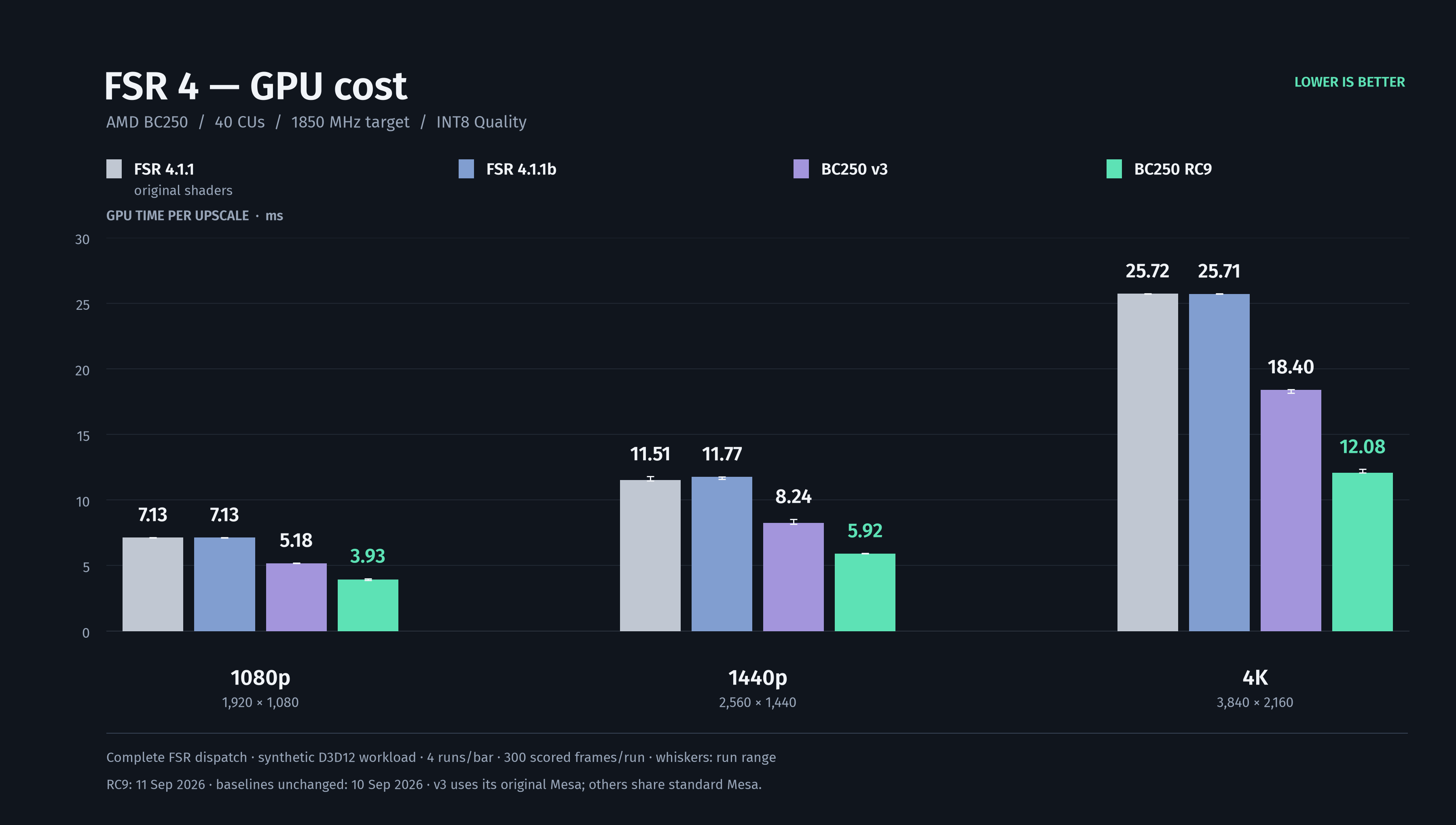Click the 8.24 value label

pyautogui.click(x=793, y=497)
